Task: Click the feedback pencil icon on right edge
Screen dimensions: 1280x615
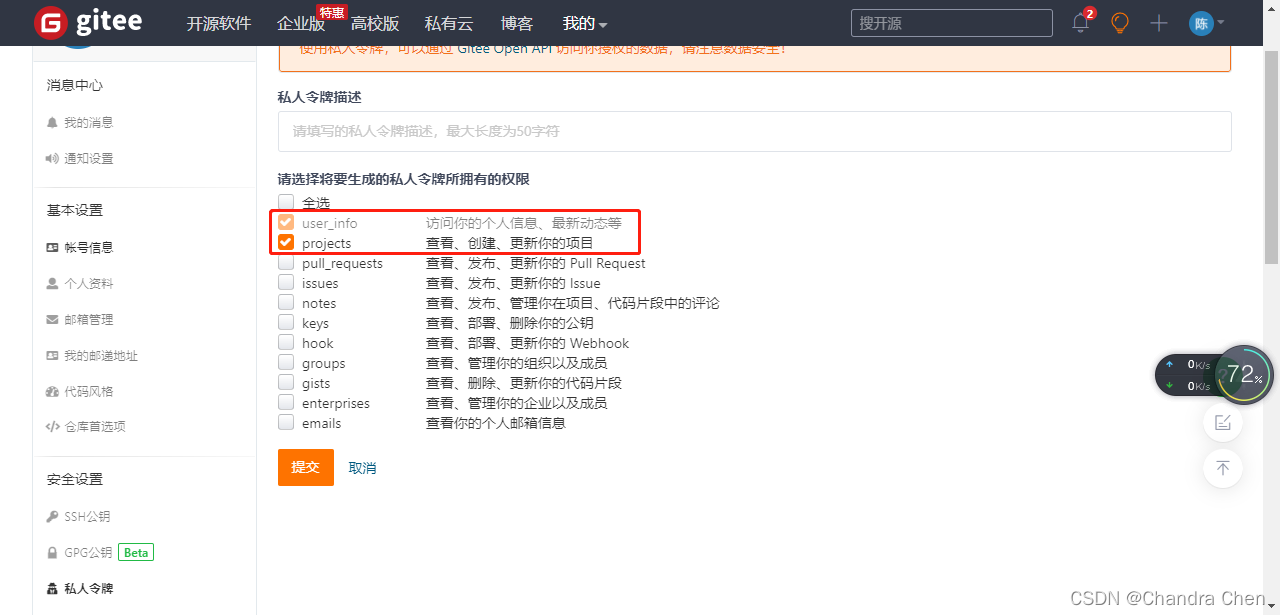Action: pyautogui.click(x=1222, y=422)
